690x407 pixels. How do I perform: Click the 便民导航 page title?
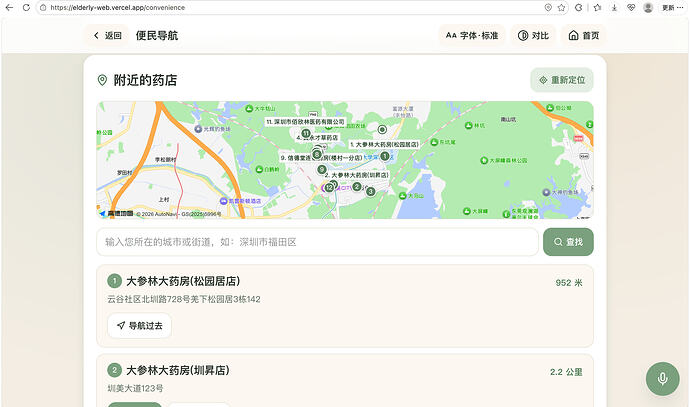pyautogui.click(x=157, y=36)
